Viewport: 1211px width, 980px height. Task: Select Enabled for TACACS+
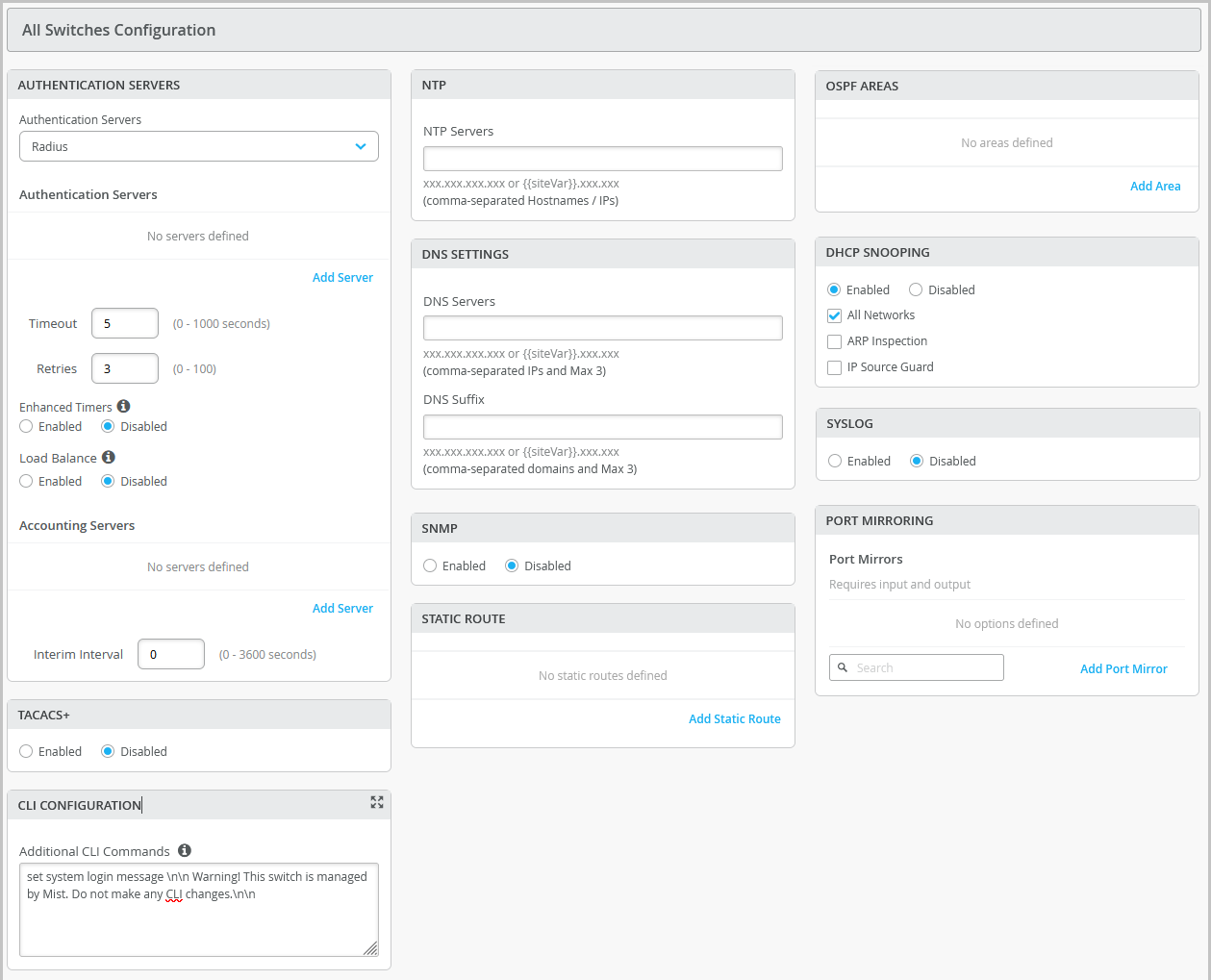click(26, 751)
